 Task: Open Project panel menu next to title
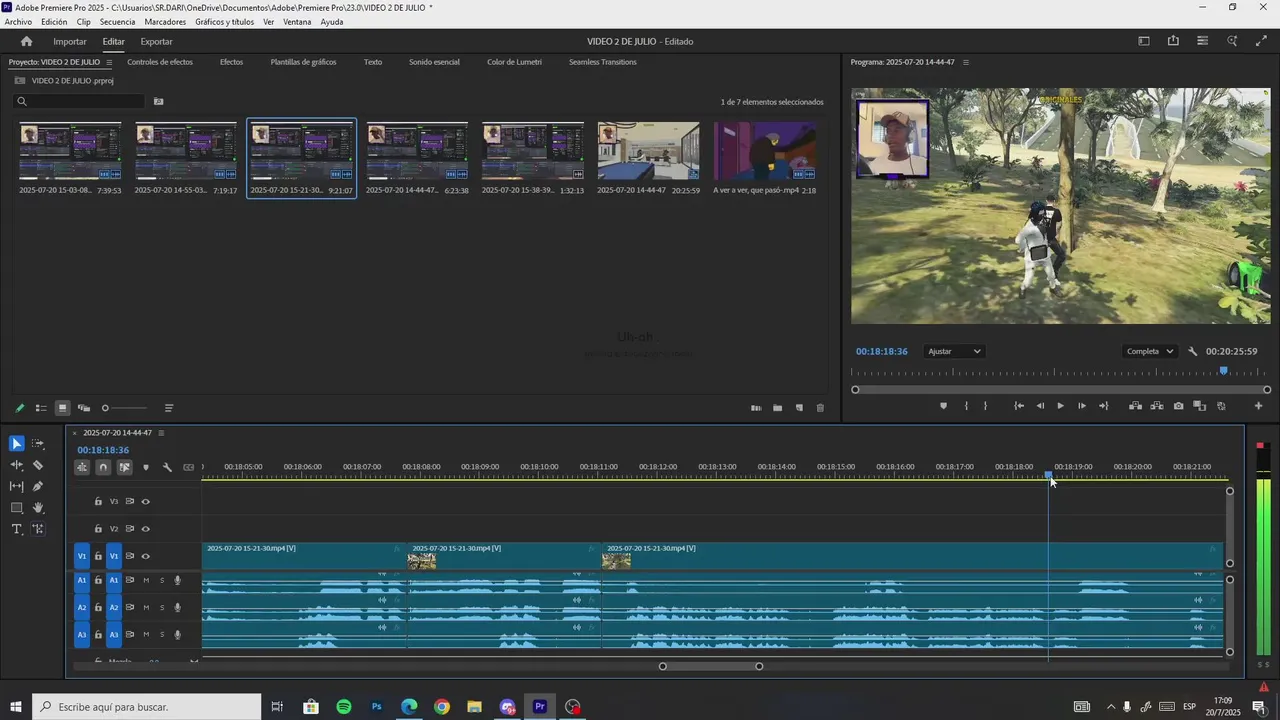(109, 62)
